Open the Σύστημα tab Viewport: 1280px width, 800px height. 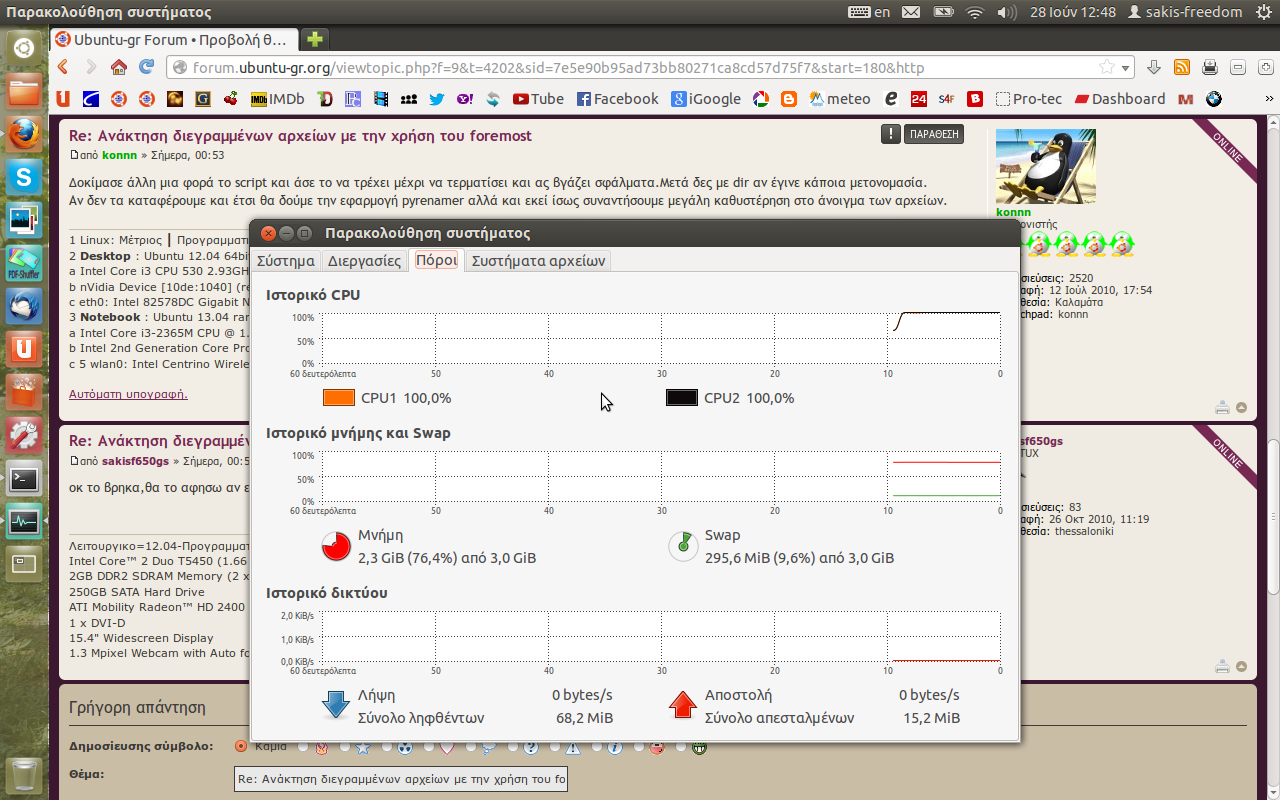(x=286, y=261)
